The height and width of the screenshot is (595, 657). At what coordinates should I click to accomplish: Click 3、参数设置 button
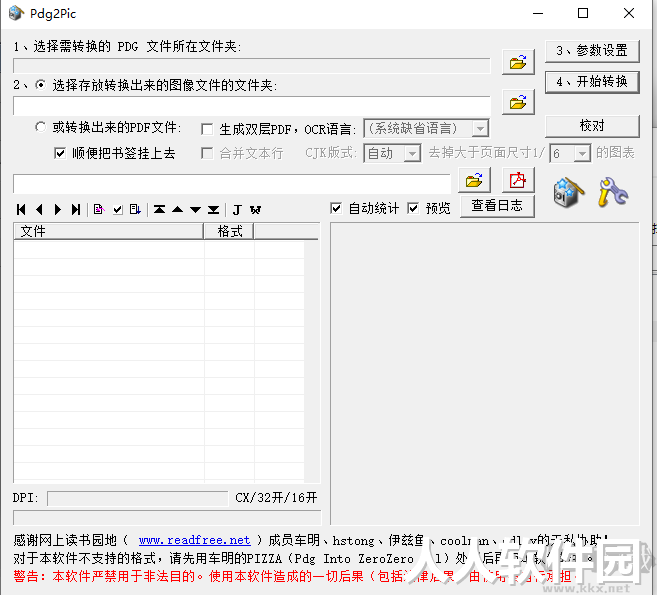pyautogui.click(x=592, y=51)
